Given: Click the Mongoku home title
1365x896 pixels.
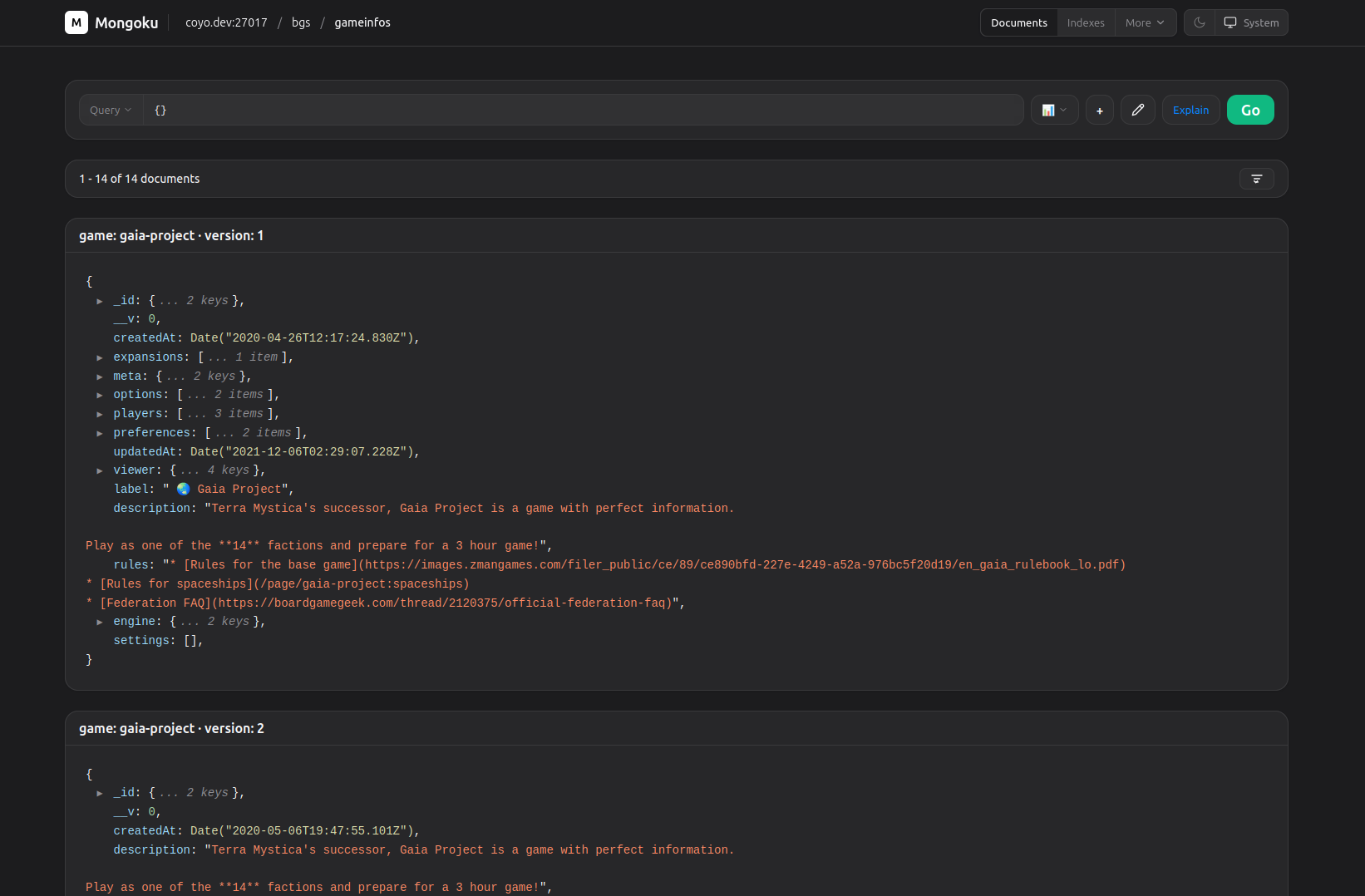Looking at the screenshot, I should click(x=126, y=22).
